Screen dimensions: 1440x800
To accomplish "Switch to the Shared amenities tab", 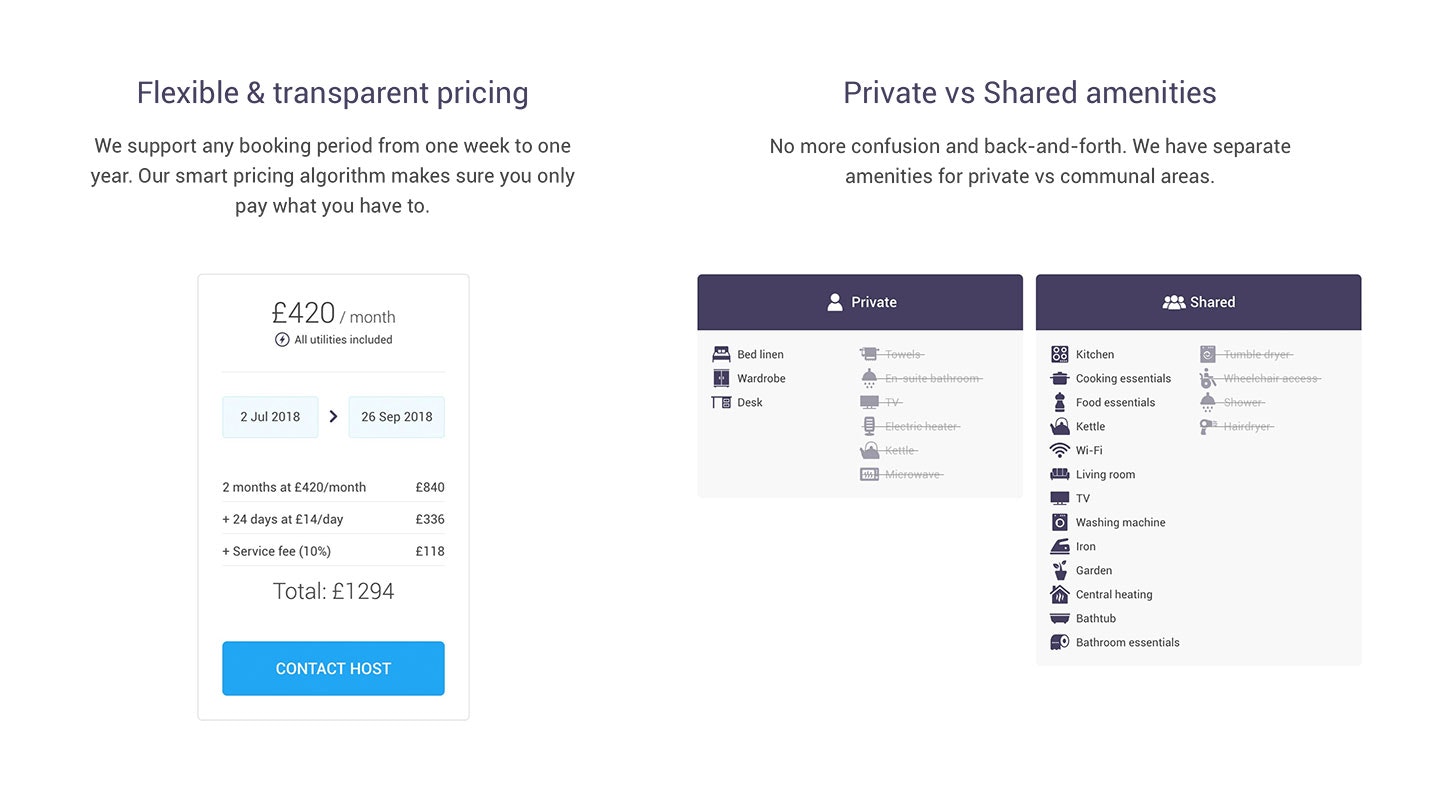I will tap(1198, 302).
